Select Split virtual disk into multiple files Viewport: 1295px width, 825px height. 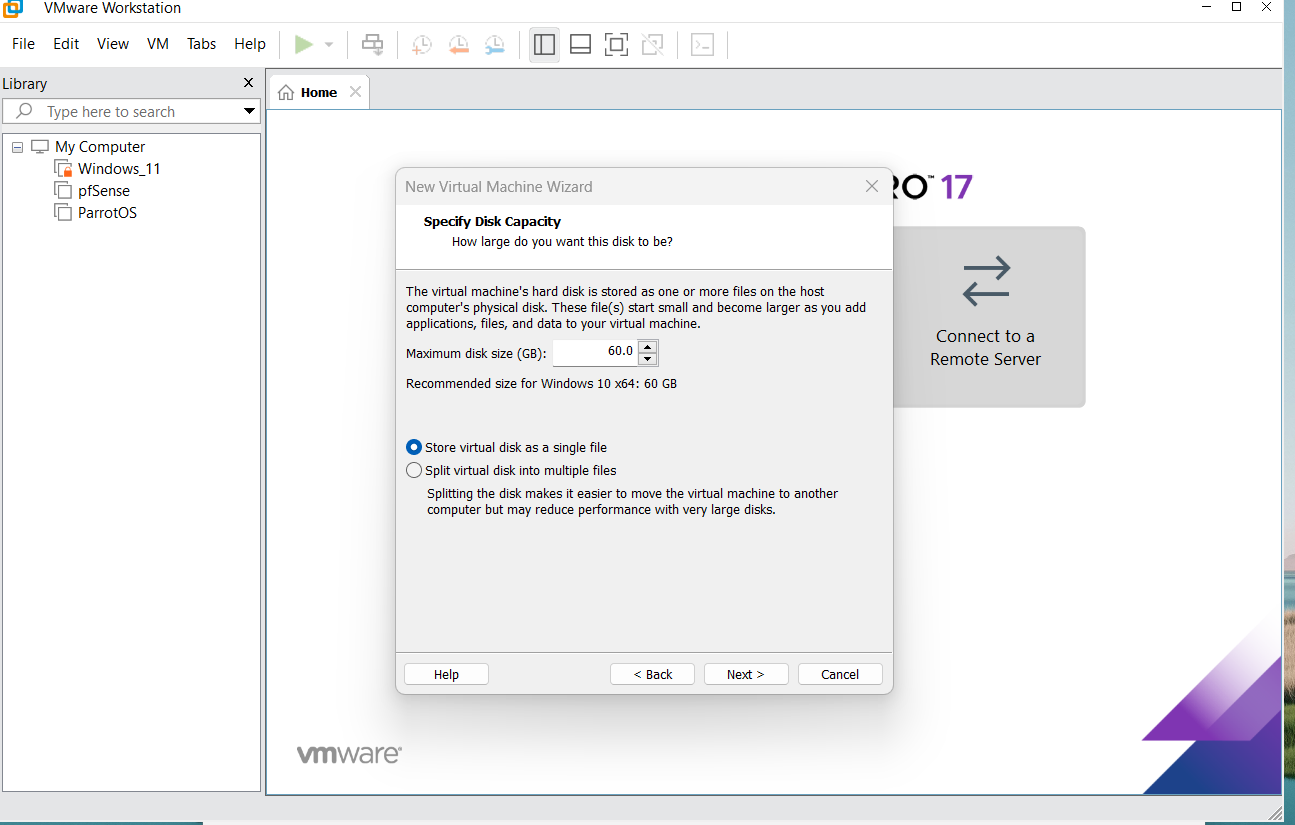point(511,470)
